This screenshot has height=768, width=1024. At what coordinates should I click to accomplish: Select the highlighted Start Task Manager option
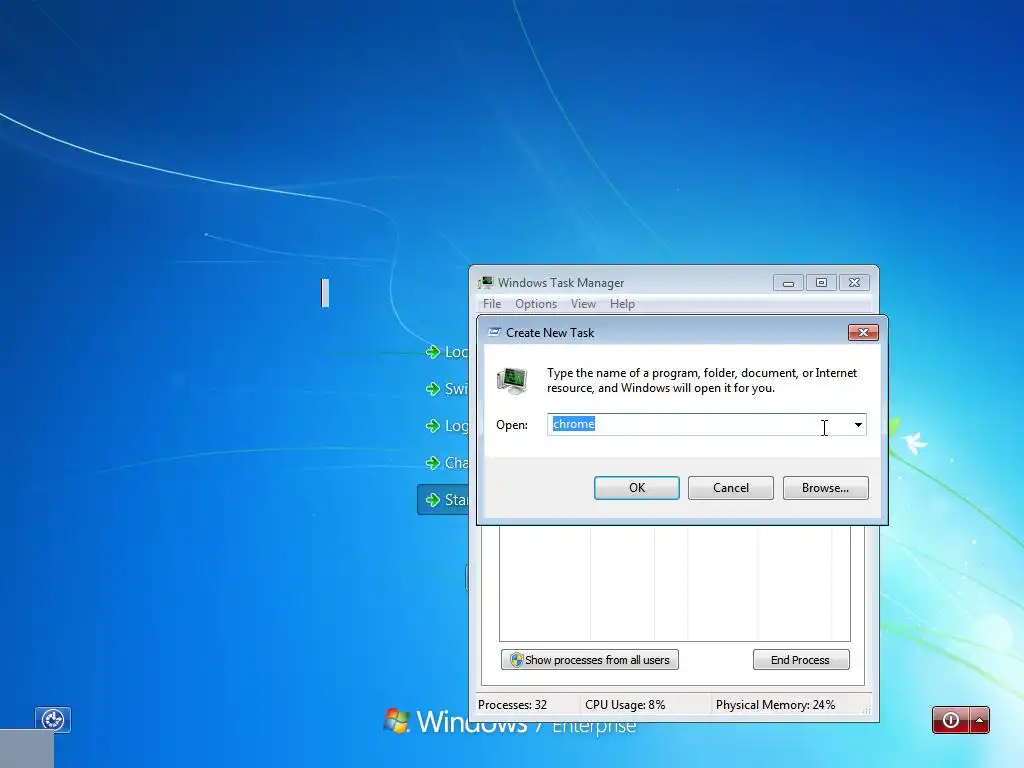click(443, 500)
